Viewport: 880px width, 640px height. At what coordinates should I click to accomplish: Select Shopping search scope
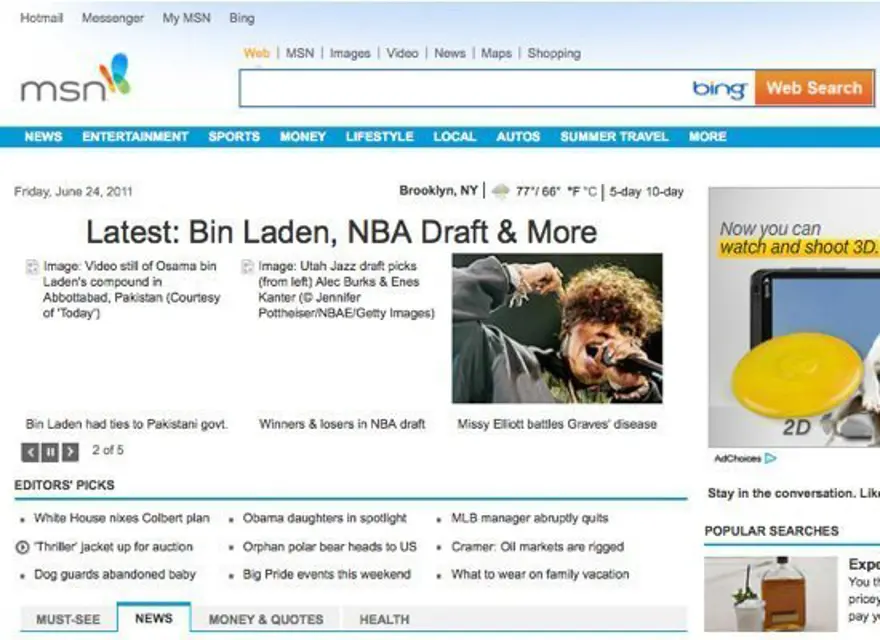click(554, 53)
